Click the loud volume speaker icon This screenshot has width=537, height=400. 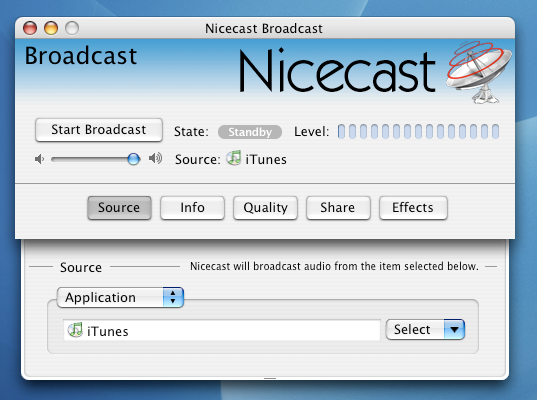(155, 159)
